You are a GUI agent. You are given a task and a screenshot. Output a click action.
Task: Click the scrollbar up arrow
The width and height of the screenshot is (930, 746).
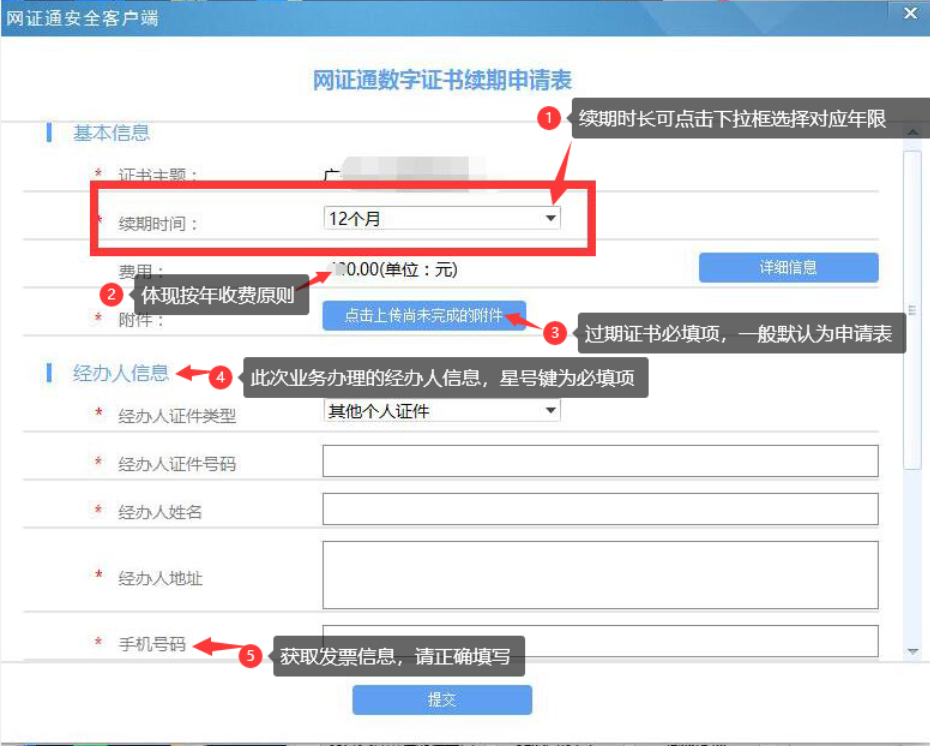(910, 133)
